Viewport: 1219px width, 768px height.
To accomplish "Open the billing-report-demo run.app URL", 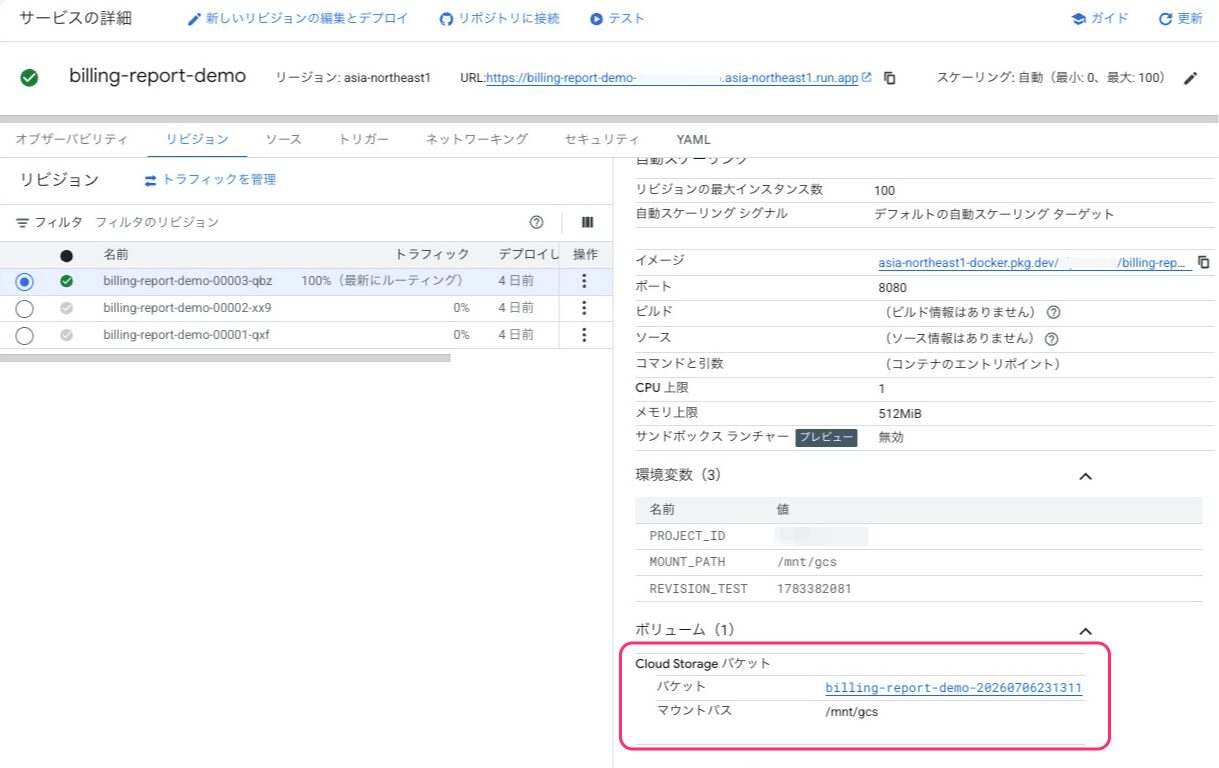I will (x=672, y=78).
